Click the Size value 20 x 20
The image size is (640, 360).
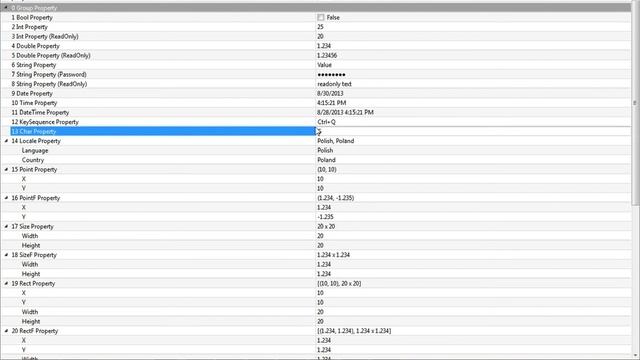(326, 227)
